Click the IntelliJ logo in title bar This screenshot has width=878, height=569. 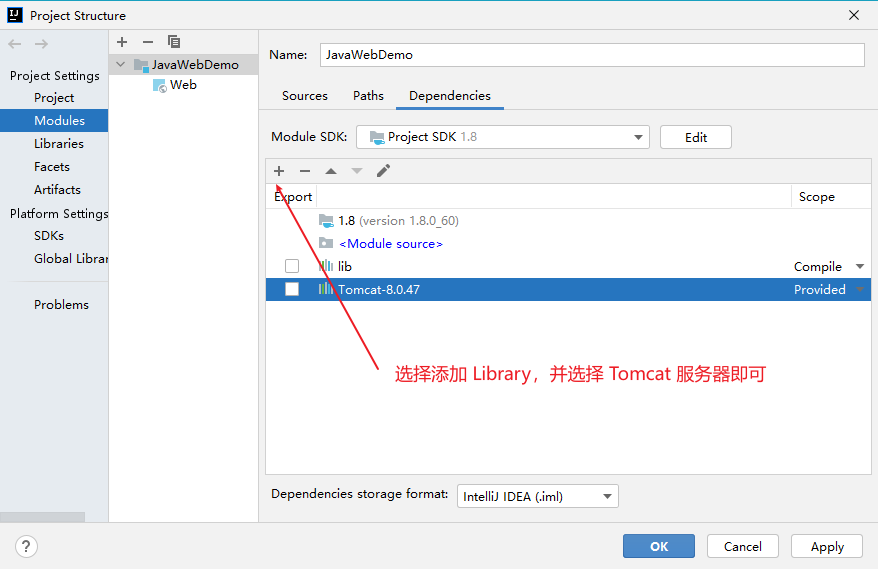tap(15, 15)
